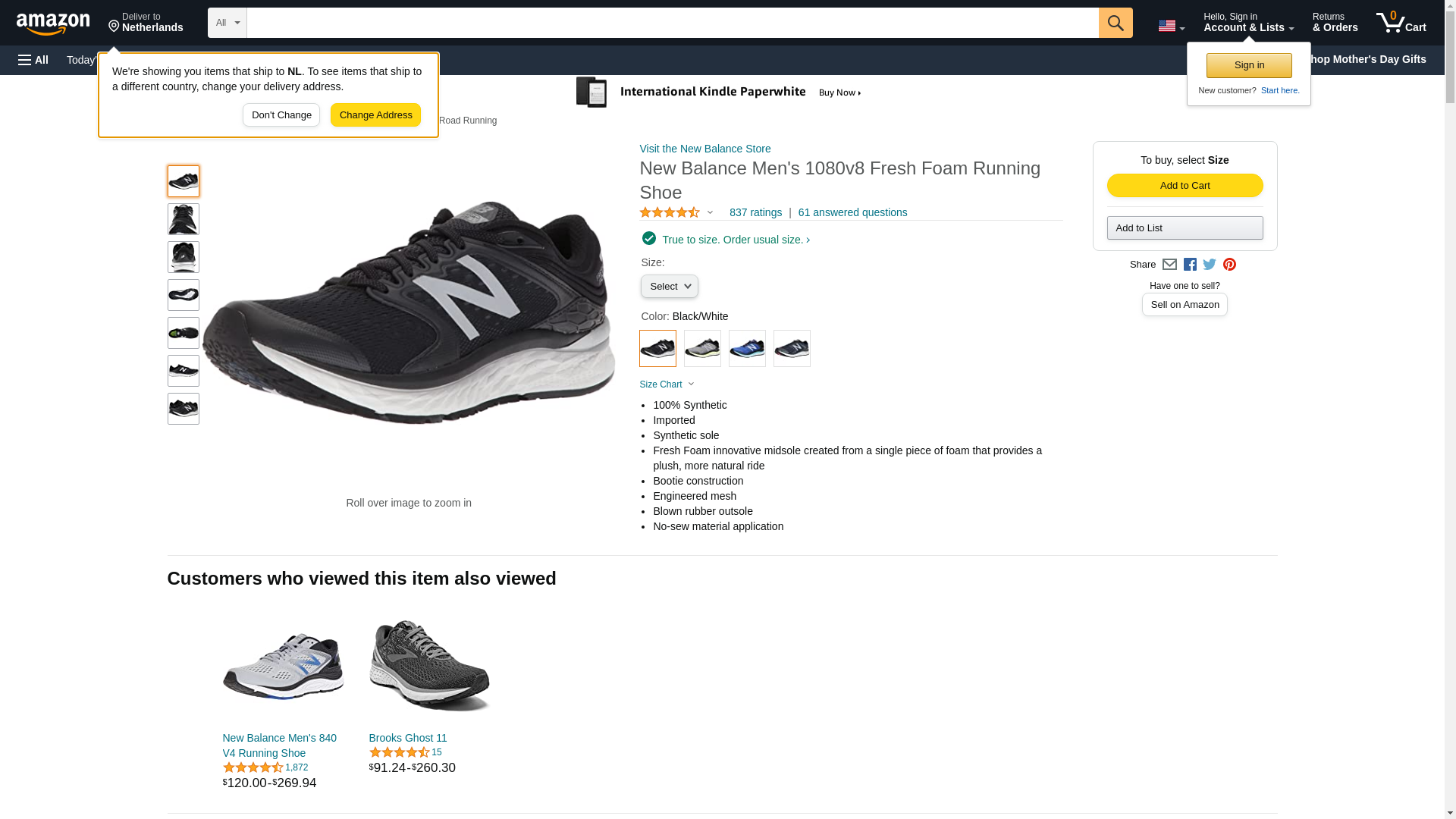Share the product via email icon
This screenshot has height=819, width=1456.
(1169, 265)
